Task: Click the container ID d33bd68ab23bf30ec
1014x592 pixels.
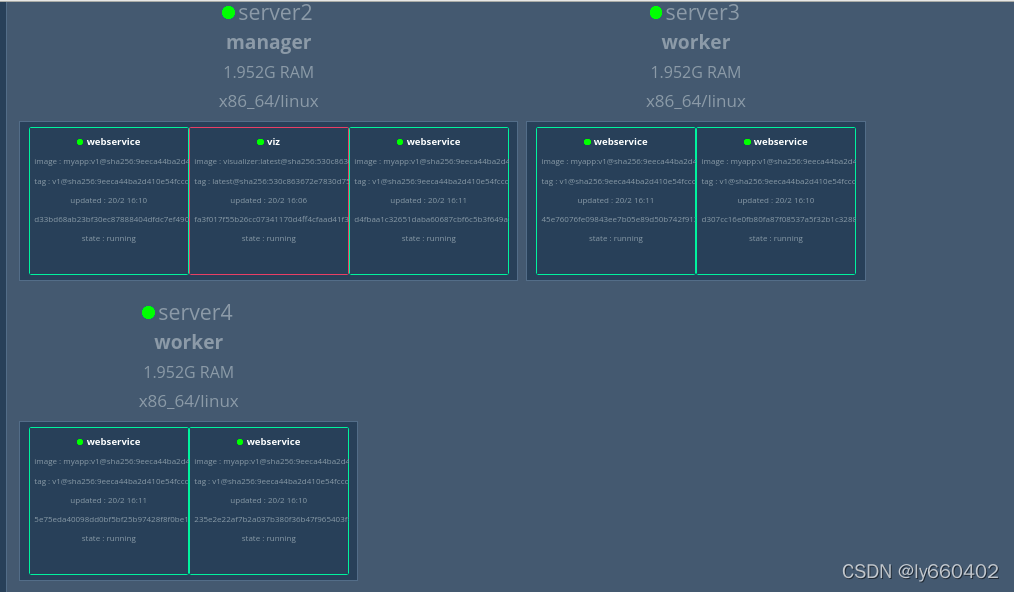Action: [x=111, y=219]
